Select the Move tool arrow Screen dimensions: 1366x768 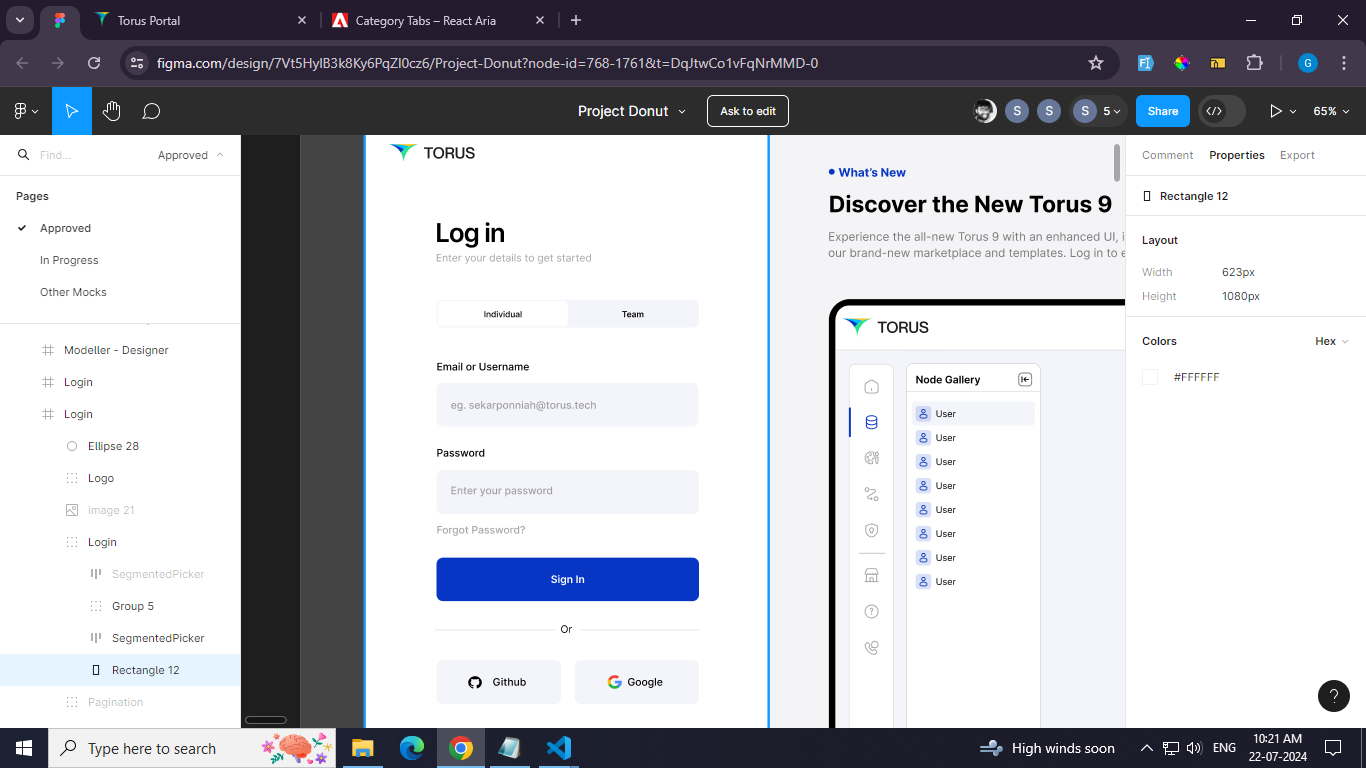coord(72,111)
